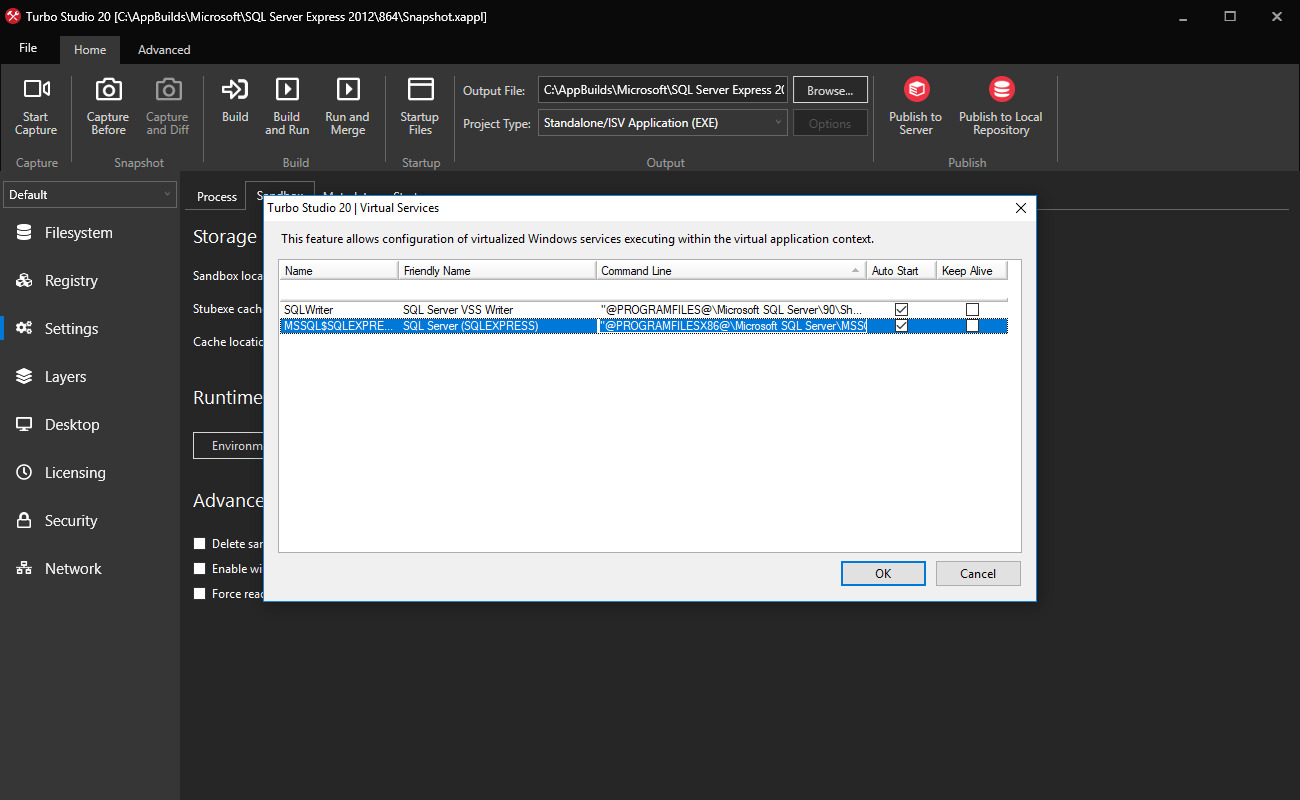This screenshot has height=800, width=1300.
Task: Click the Build and Run icon
Action: coord(287,90)
